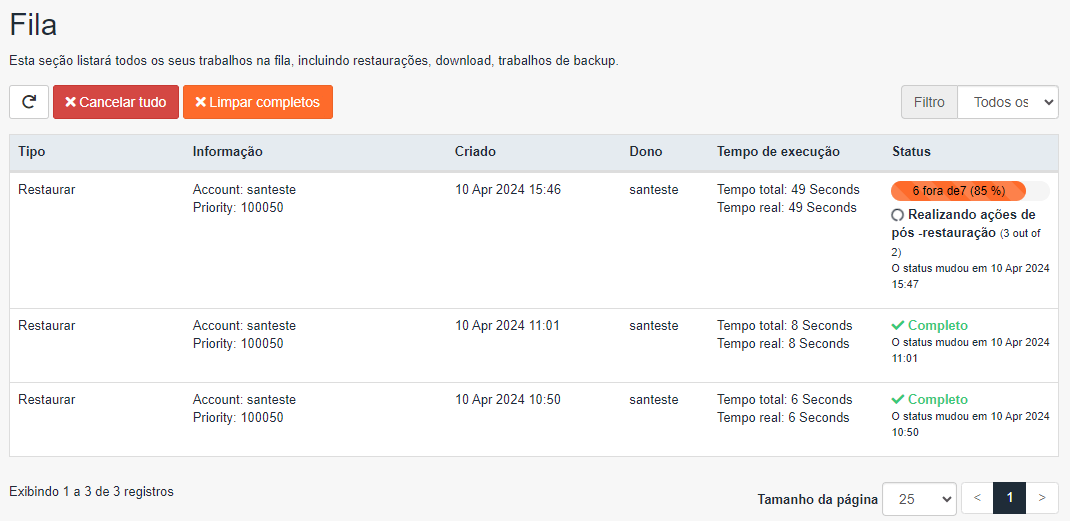Click the Dono column header
This screenshot has height=521, width=1070.
tap(645, 152)
